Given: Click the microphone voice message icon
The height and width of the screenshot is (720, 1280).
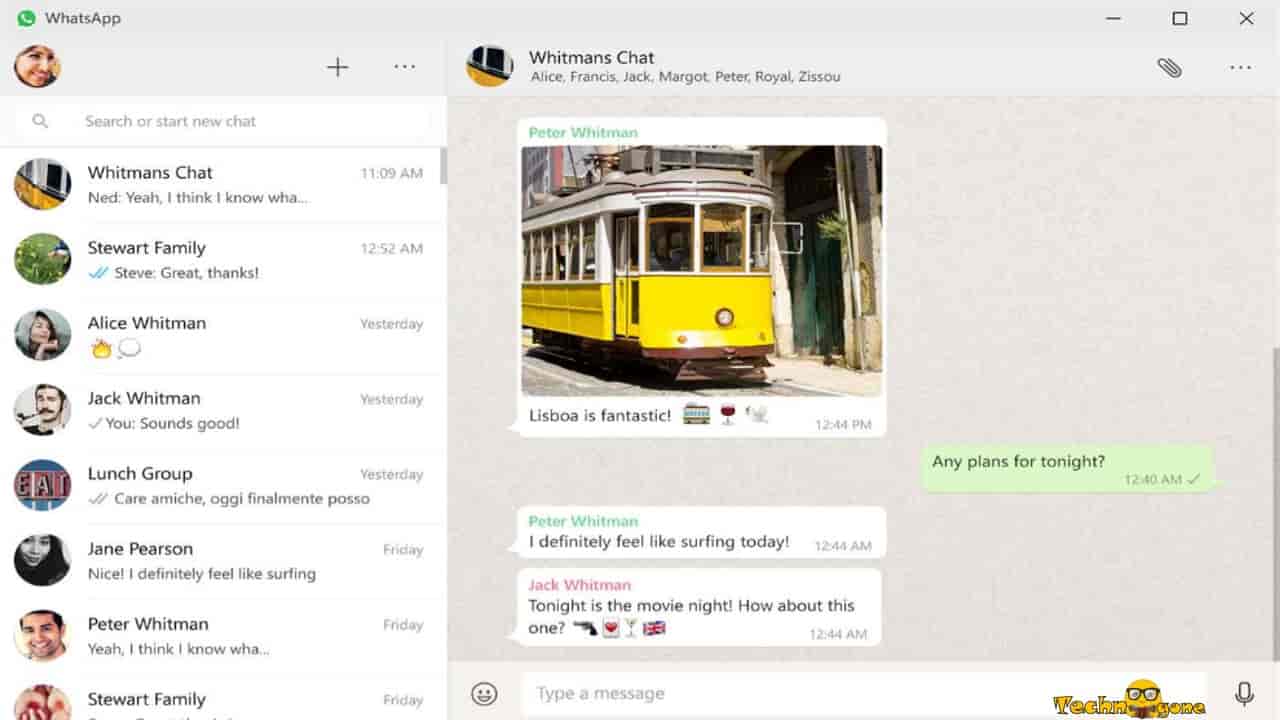Looking at the screenshot, I should click(1243, 693).
